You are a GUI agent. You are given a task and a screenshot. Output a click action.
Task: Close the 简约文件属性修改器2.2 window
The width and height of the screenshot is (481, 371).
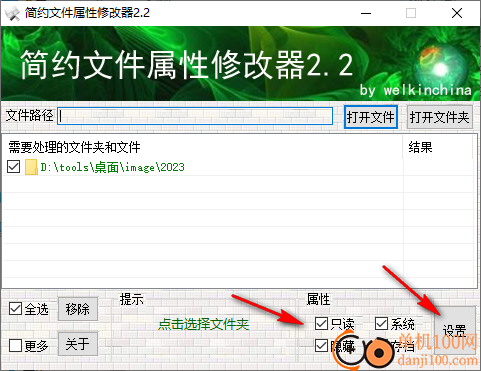coord(457,13)
